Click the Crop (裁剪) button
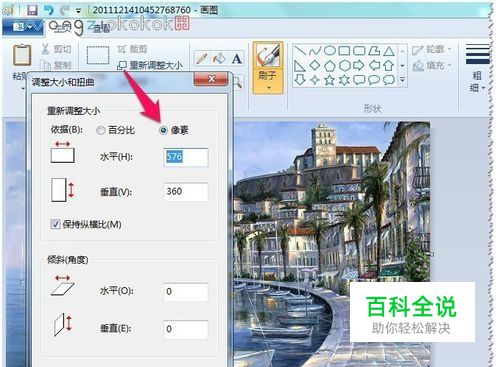This screenshot has height=367, width=500. tap(132, 49)
